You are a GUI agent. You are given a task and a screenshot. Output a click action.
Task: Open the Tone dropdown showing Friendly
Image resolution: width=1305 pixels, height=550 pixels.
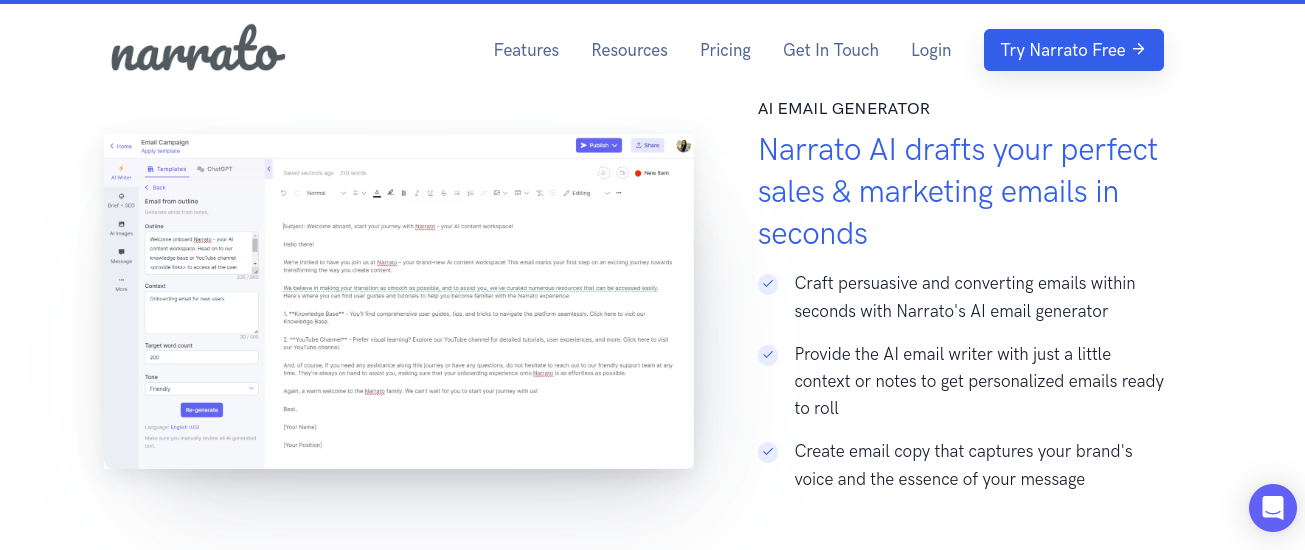(201, 388)
